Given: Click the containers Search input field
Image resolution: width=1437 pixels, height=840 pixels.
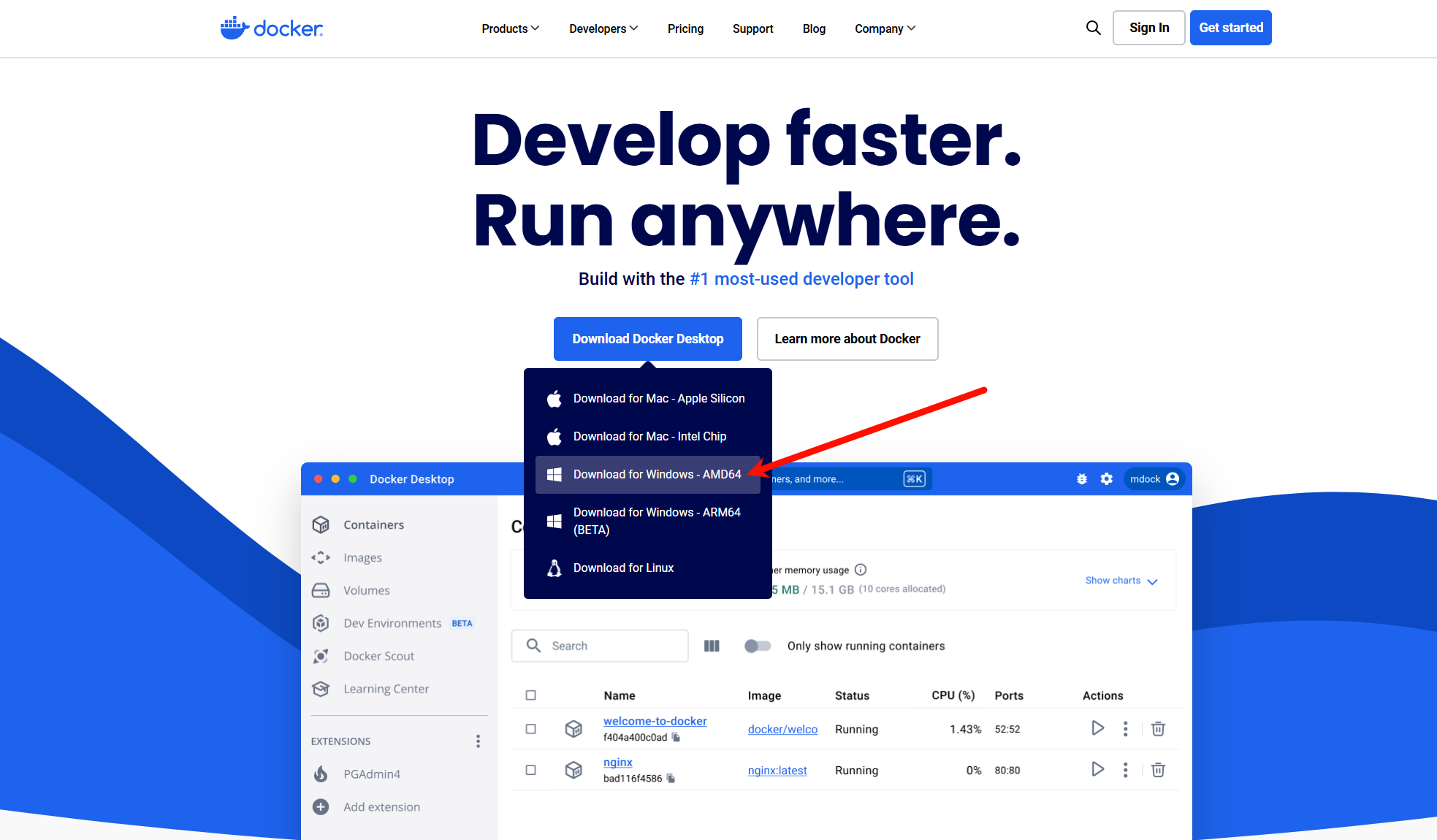Looking at the screenshot, I should pos(600,646).
